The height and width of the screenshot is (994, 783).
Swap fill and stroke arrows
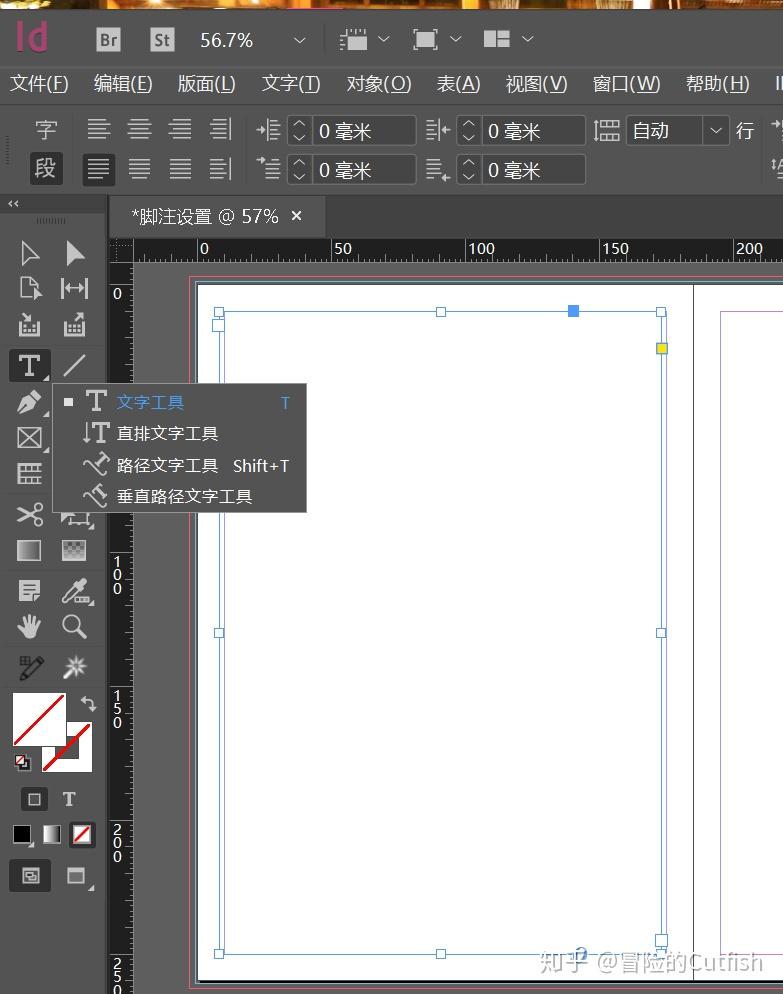[87, 702]
